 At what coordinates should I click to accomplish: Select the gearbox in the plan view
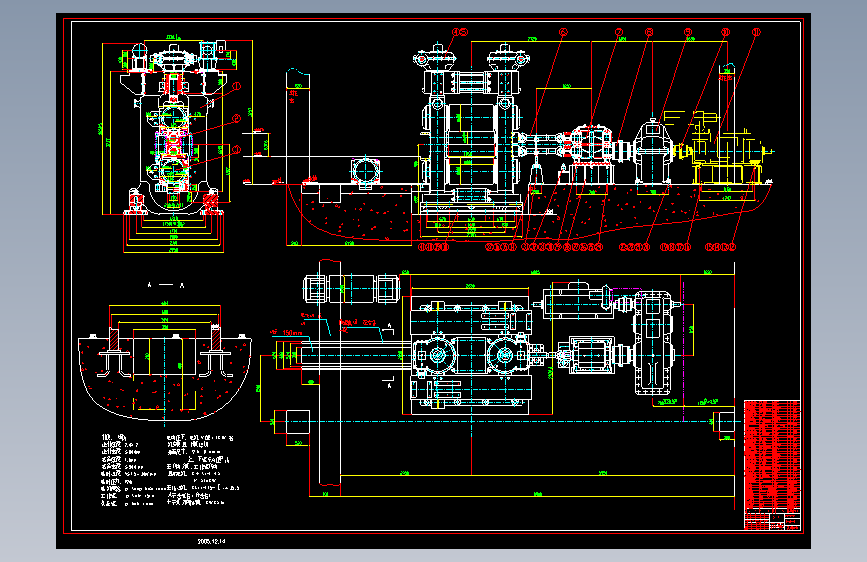[655, 343]
